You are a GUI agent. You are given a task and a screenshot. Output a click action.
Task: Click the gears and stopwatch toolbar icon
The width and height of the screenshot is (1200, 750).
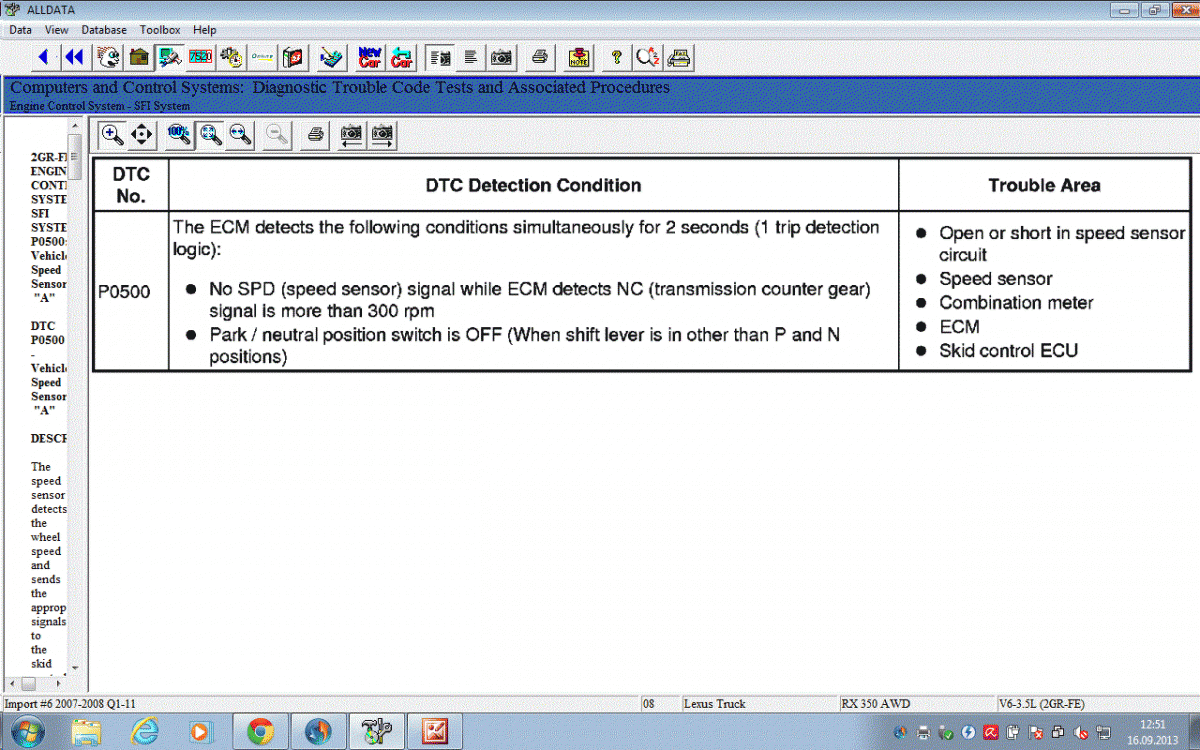(x=231, y=57)
